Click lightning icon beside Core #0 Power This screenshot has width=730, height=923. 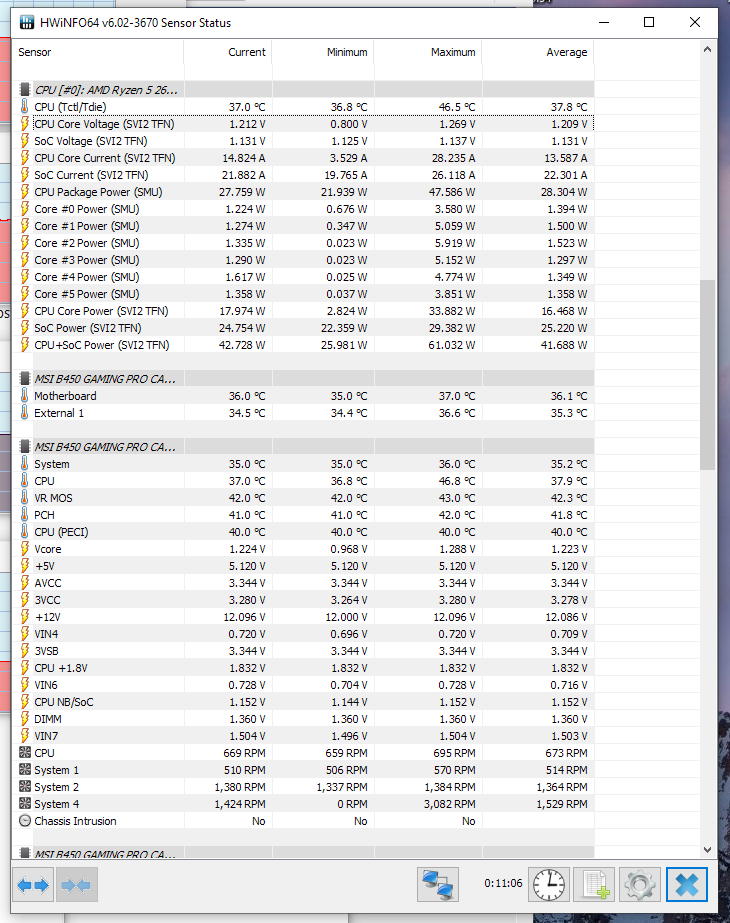(x=25, y=209)
